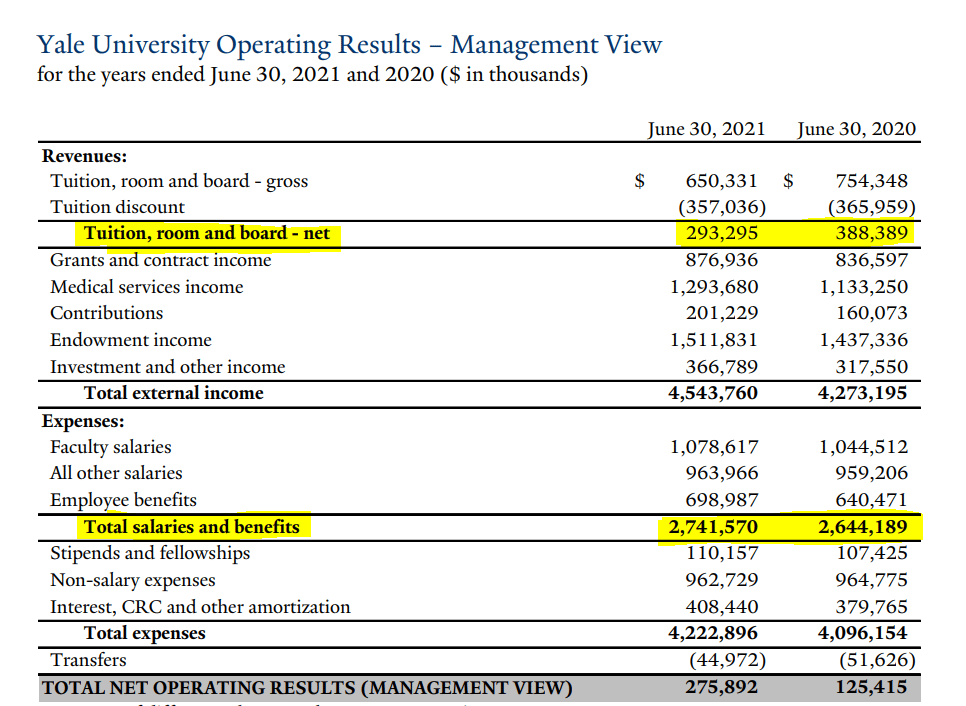The image size is (966, 706).
Task: Select the value 650,331
Action: pyautogui.click(x=721, y=181)
